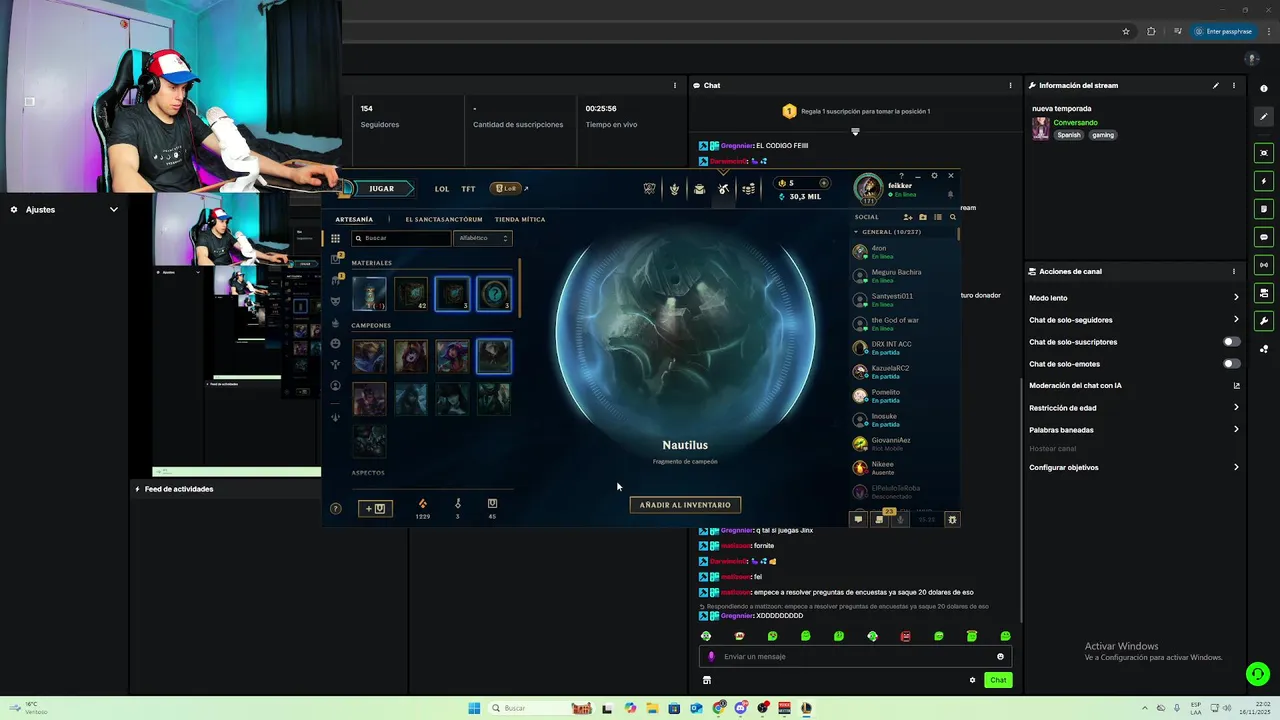Image resolution: width=1280 pixels, height=720 pixels.
Task: Open the Alfabético sort dropdown
Action: [x=483, y=238]
